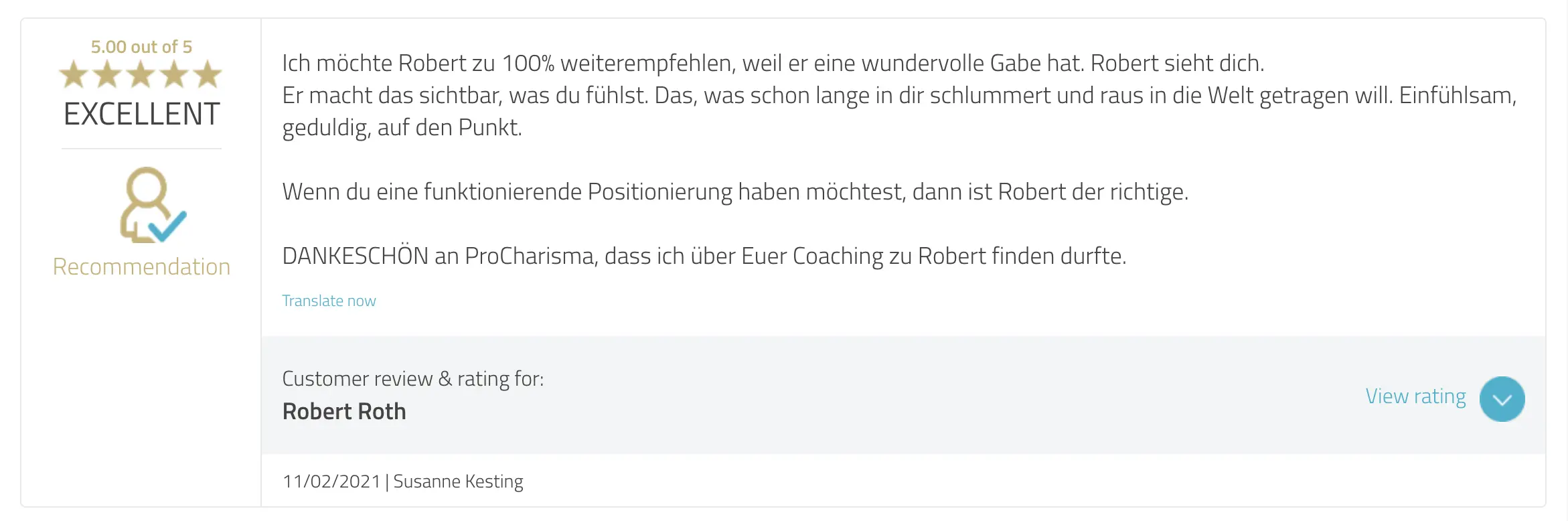Click the sentence about 'funktionierende Positionierung'
This screenshot has height=521, width=1568.
pyautogui.click(x=734, y=192)
